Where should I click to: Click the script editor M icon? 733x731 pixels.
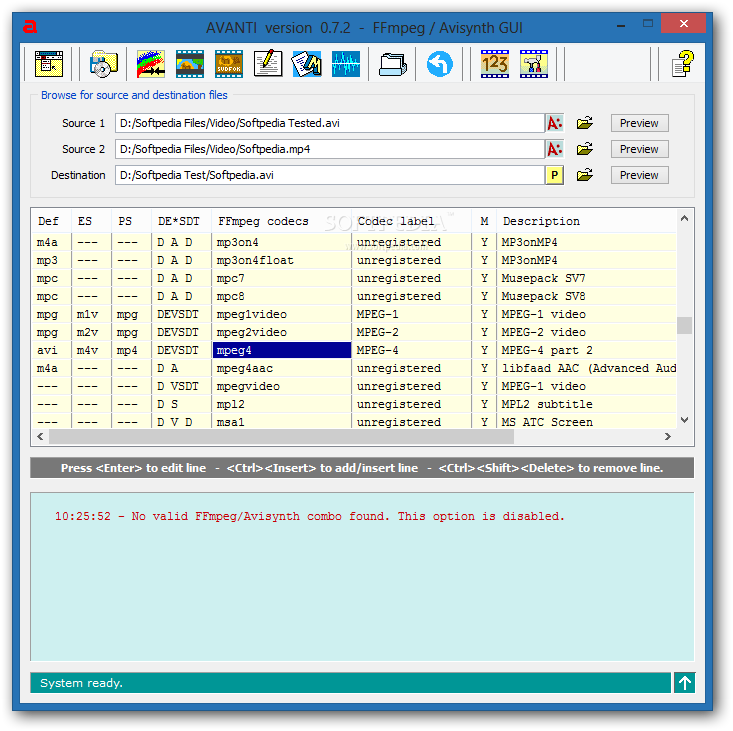point(307,64)
